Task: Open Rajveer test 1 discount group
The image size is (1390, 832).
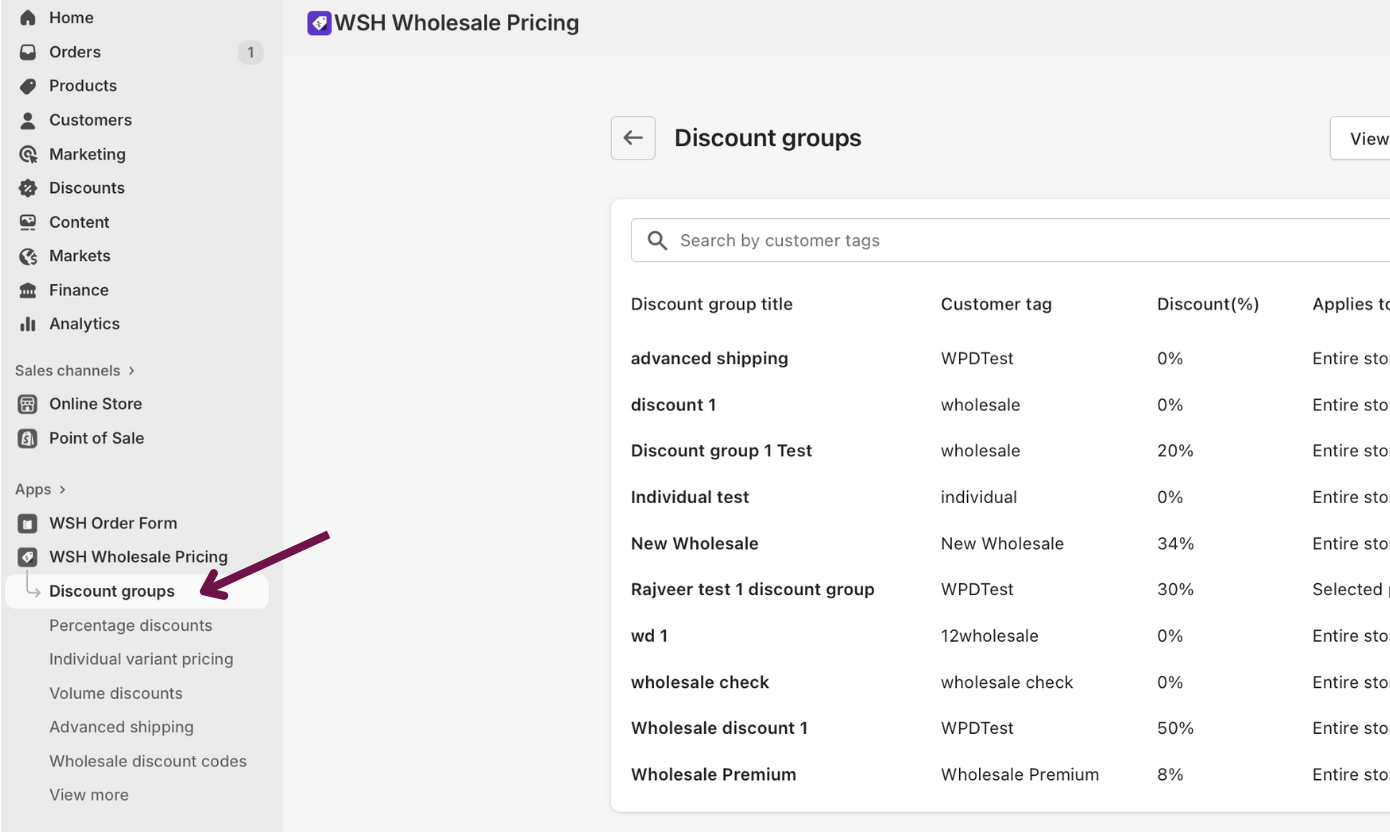Action: click(x=752, y=589)
